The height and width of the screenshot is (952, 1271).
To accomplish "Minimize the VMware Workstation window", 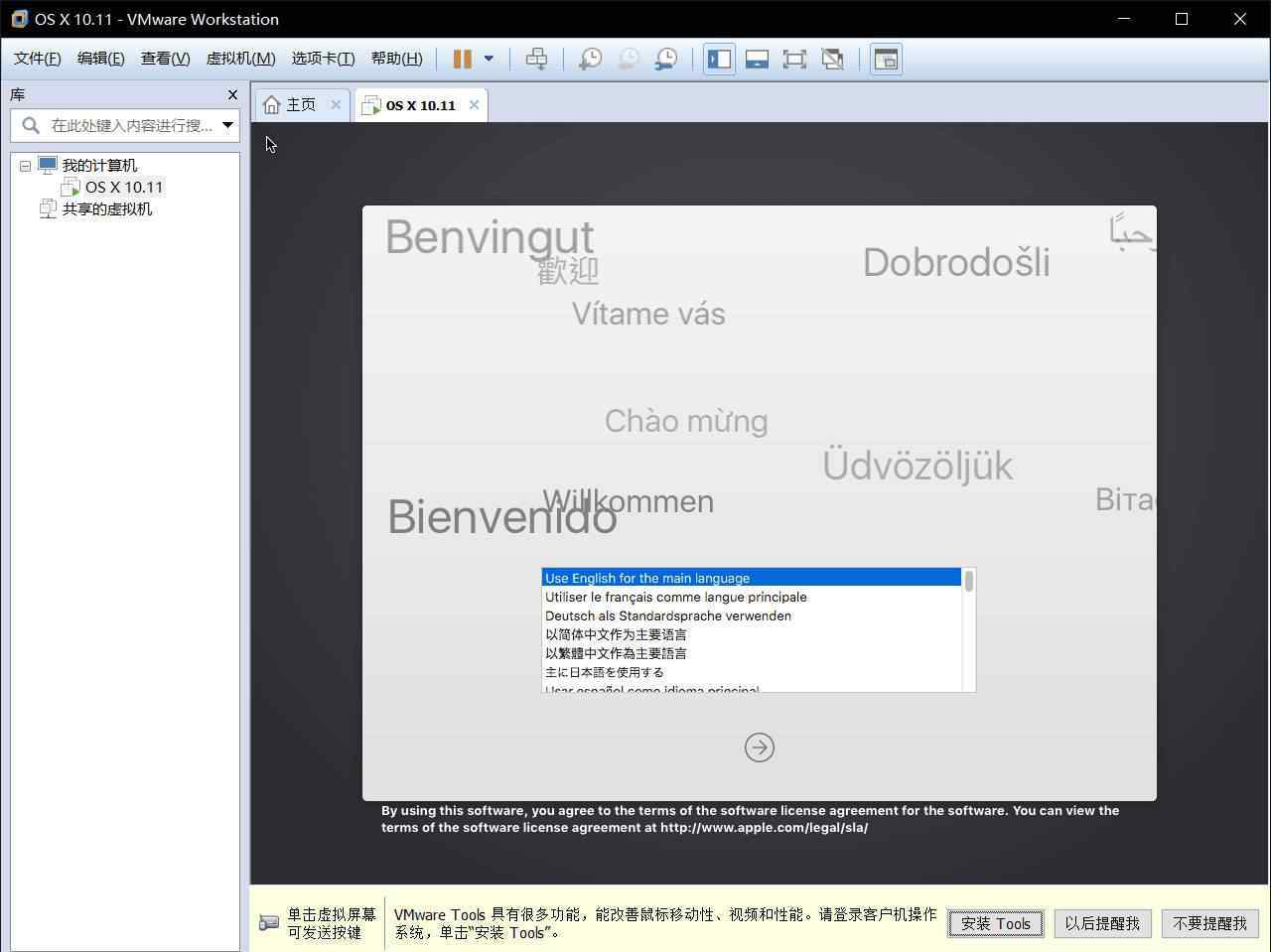I will 1124,19.
